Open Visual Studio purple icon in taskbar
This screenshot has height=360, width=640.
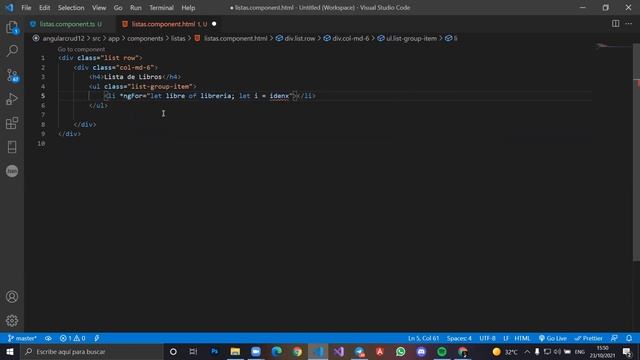(x=338, y=351)
